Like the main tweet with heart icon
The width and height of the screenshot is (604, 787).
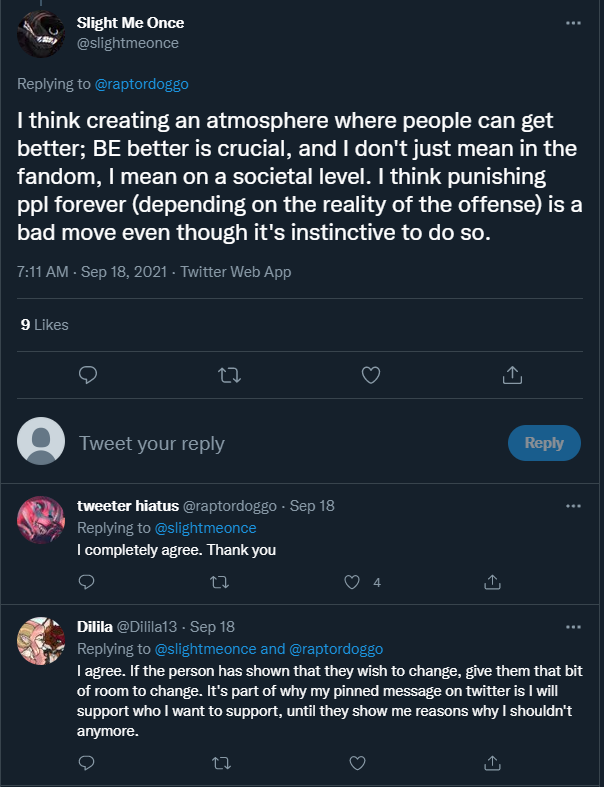point(371,375)
